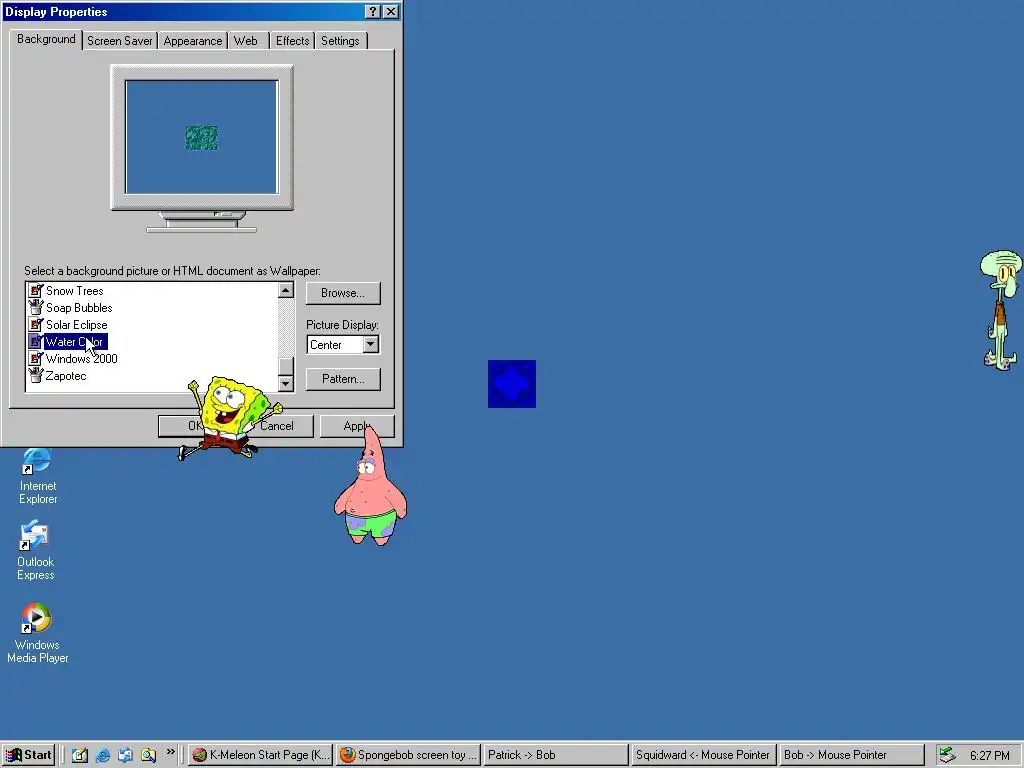Click the Windows 2000 wallpaper icon

click(36, 359)
